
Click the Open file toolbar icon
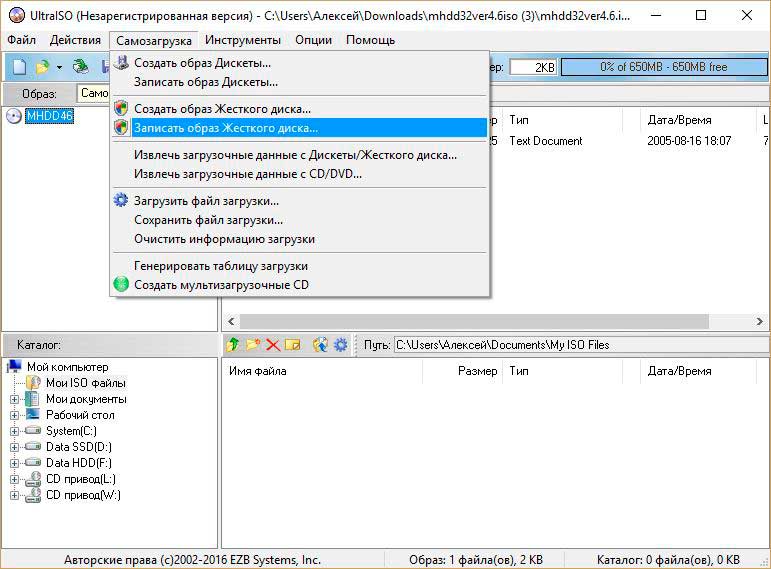tap(43, 66)
